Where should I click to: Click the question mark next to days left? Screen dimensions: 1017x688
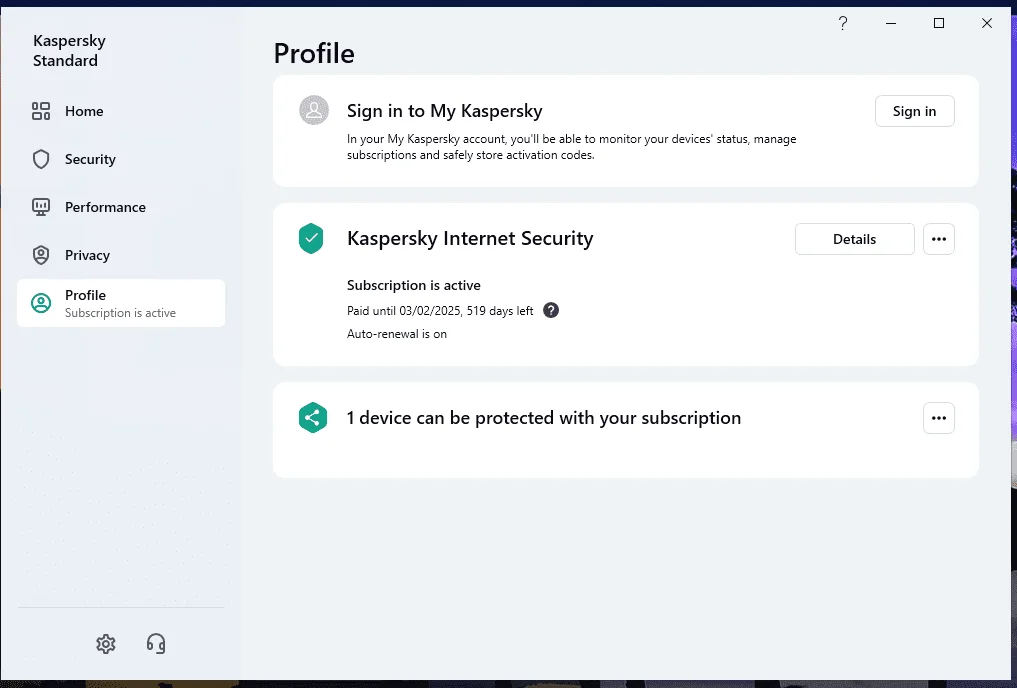point(551,310)
